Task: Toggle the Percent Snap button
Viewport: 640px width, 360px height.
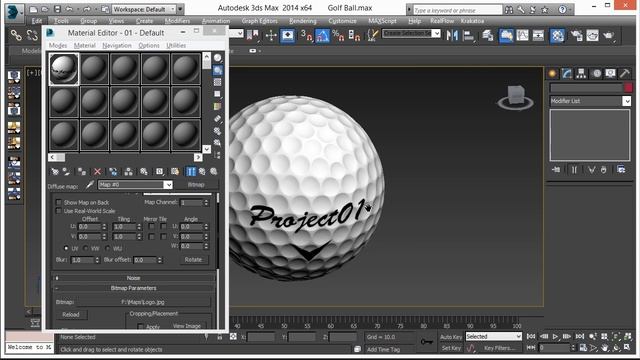Action: [x=338, y=36]
